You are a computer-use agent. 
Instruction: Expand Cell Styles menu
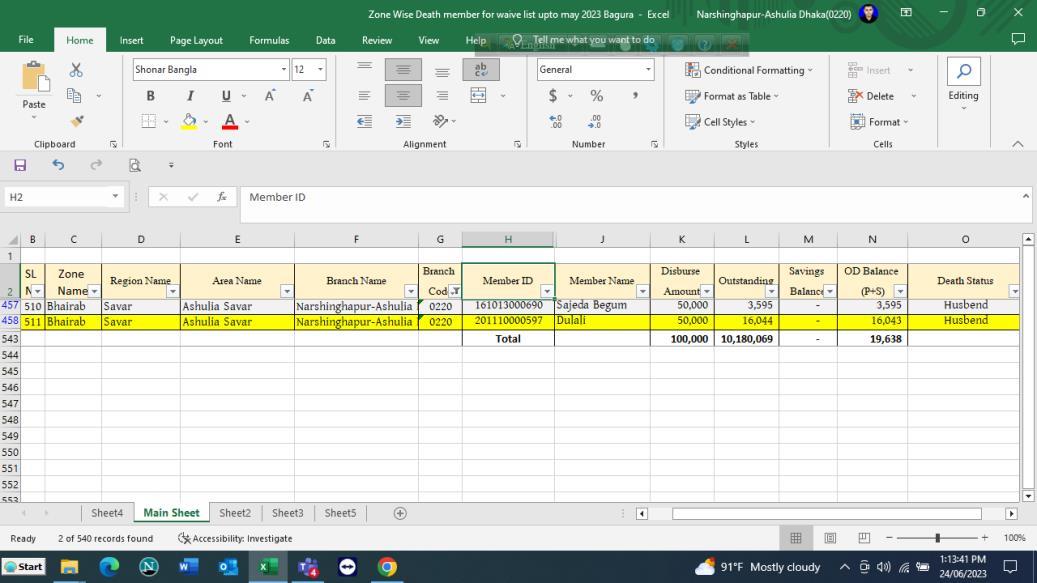(720, 122)
